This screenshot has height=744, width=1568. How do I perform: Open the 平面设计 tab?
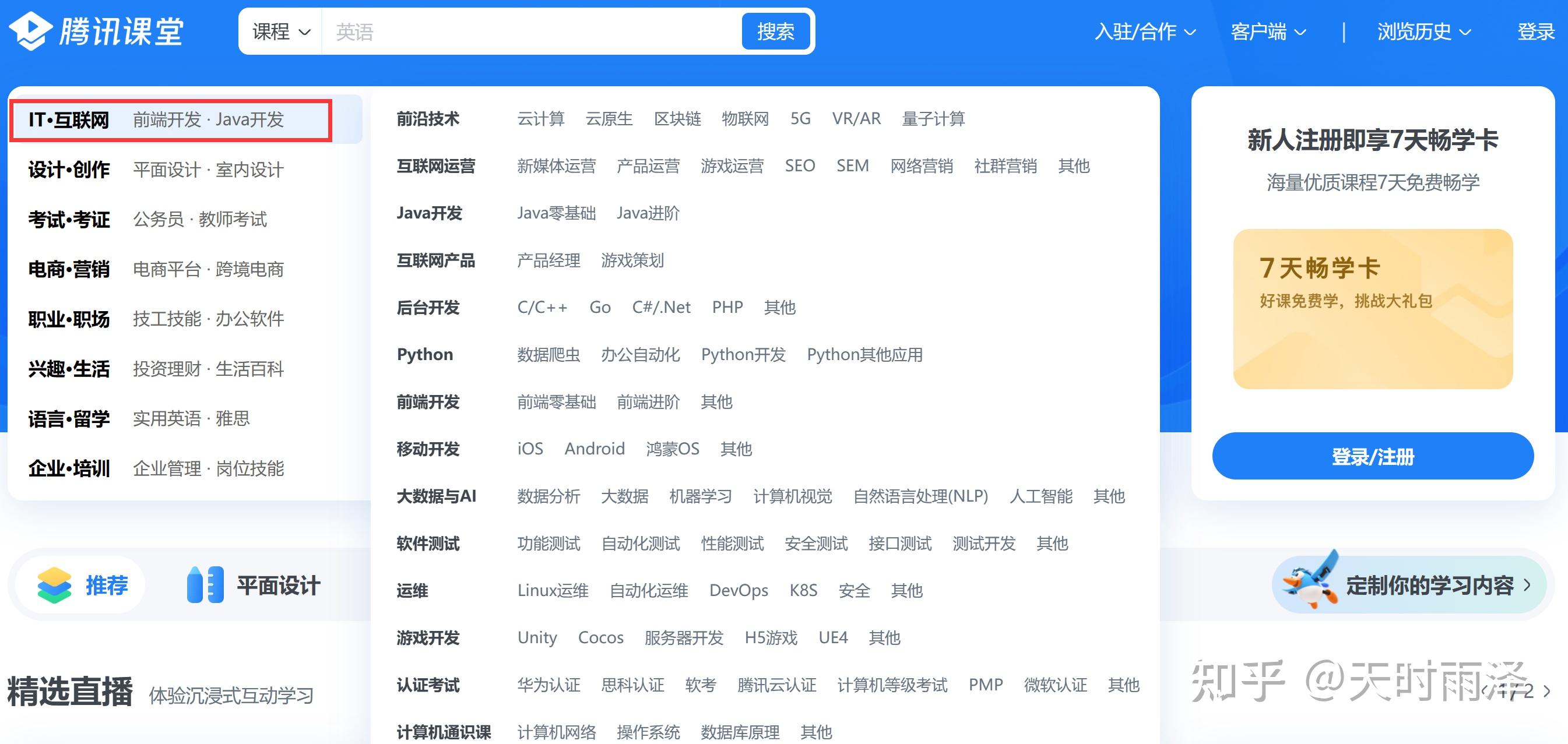(253, 585)
